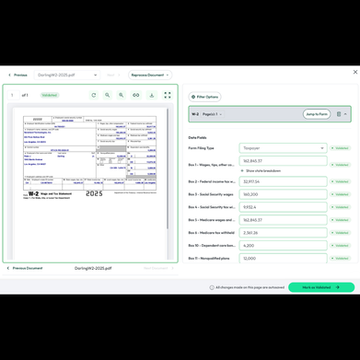
Task: Click the Data Fields heading
Action: coord(197,137)
